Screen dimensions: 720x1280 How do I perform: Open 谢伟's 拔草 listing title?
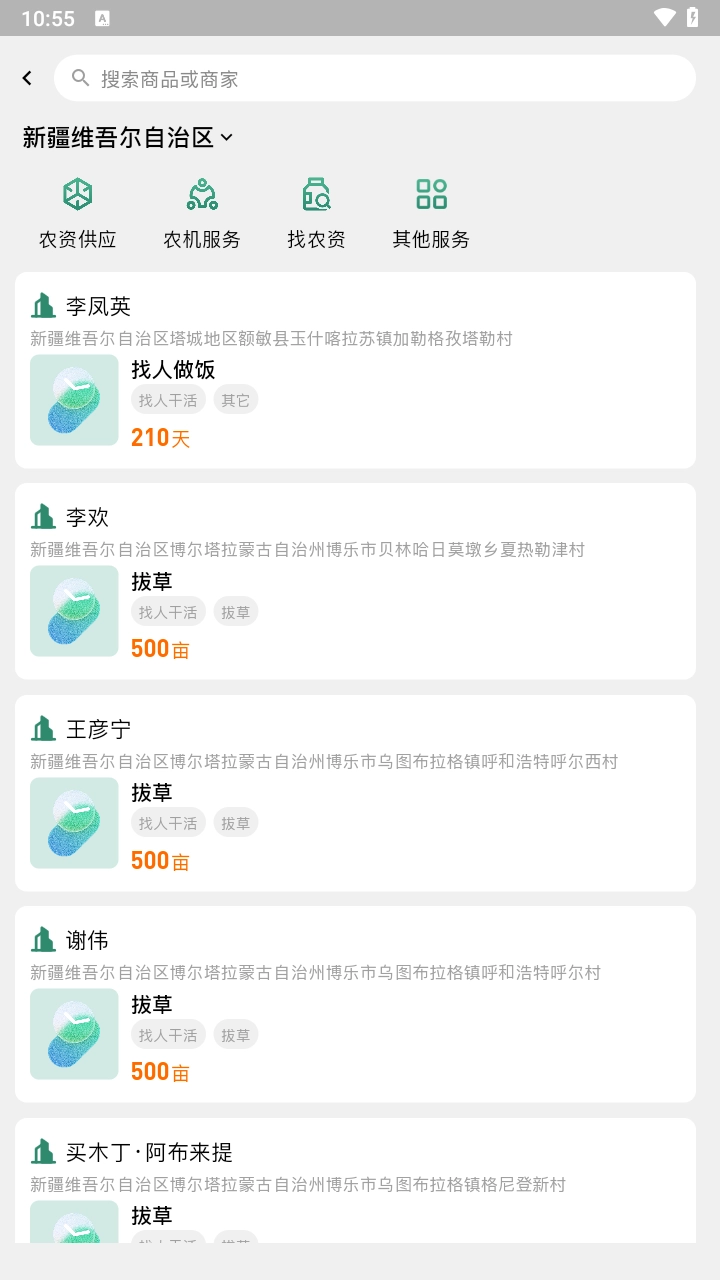(x=152, y=1004)
